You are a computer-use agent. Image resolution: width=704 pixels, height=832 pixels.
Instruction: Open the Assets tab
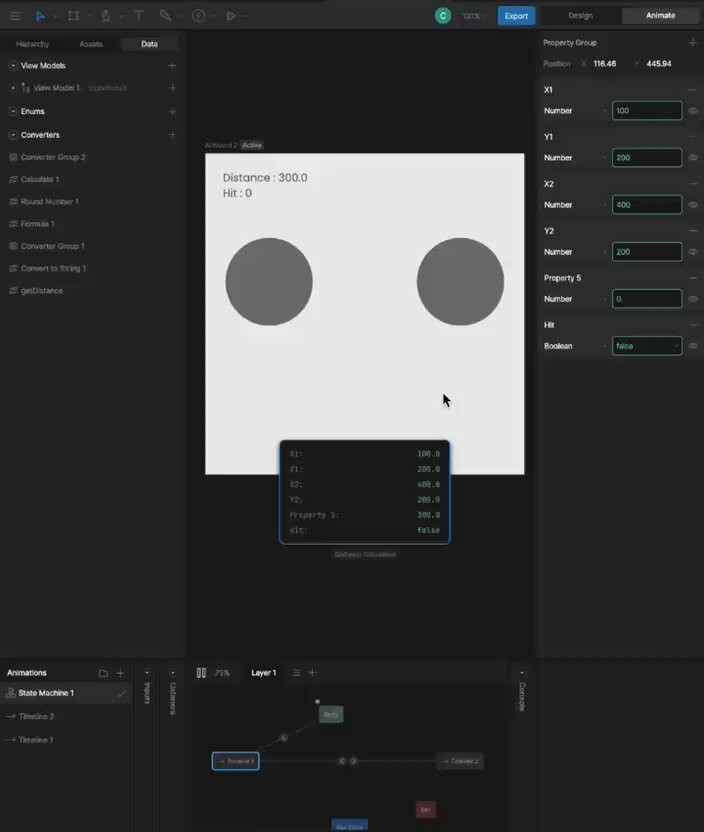(x=91, y=44)
